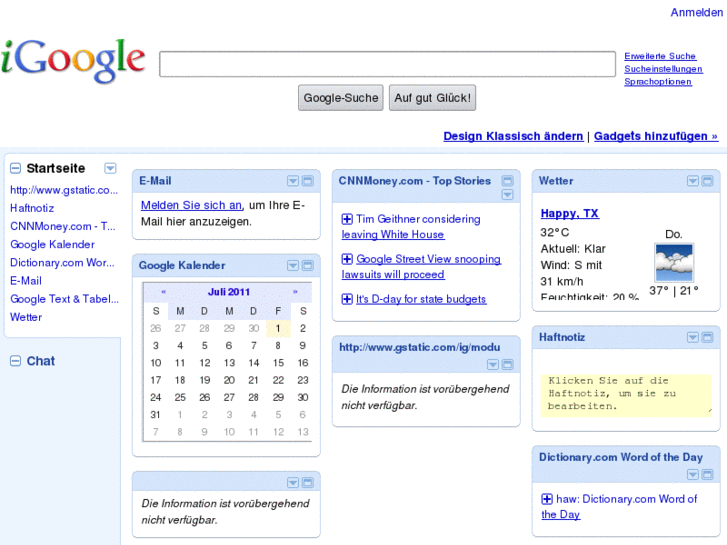
Task: Click the Auf gut Glück! button
Action: 432,98
